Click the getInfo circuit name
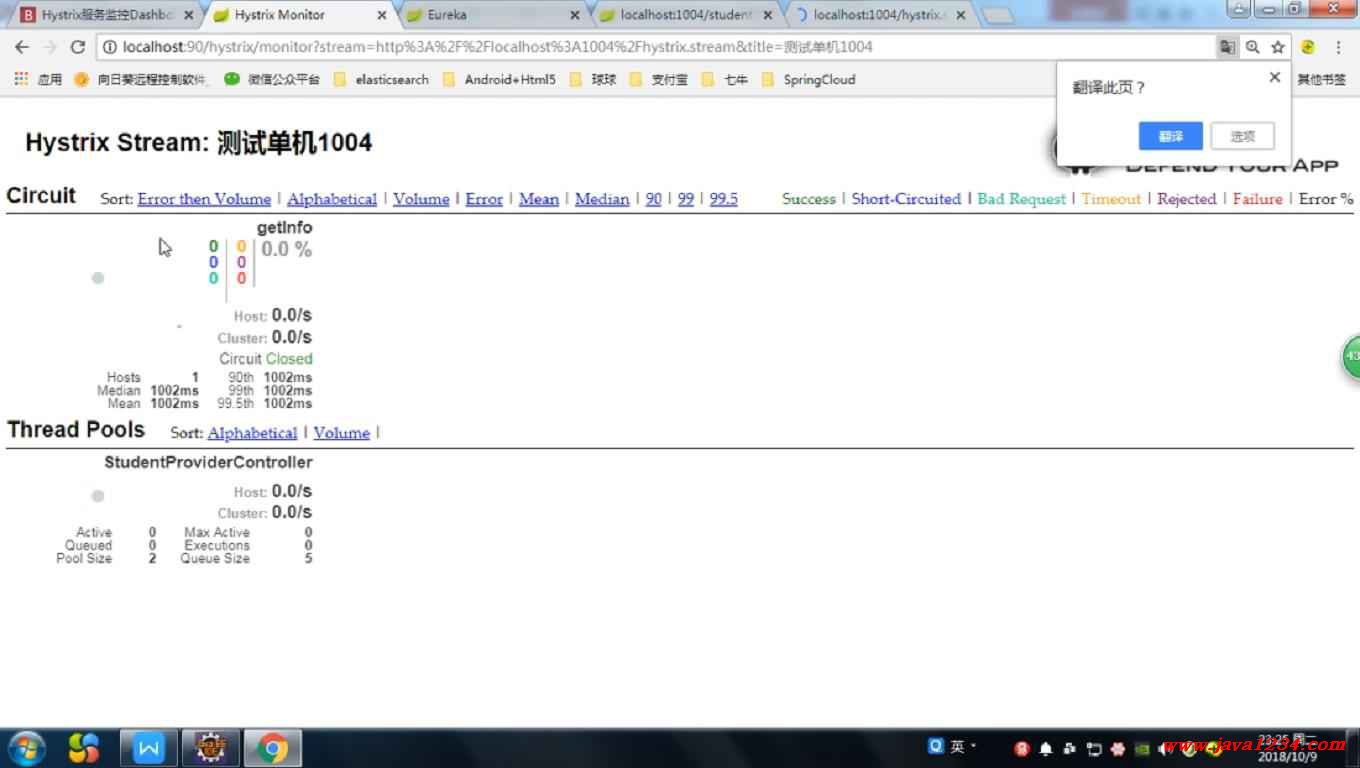 pos(285,228)
